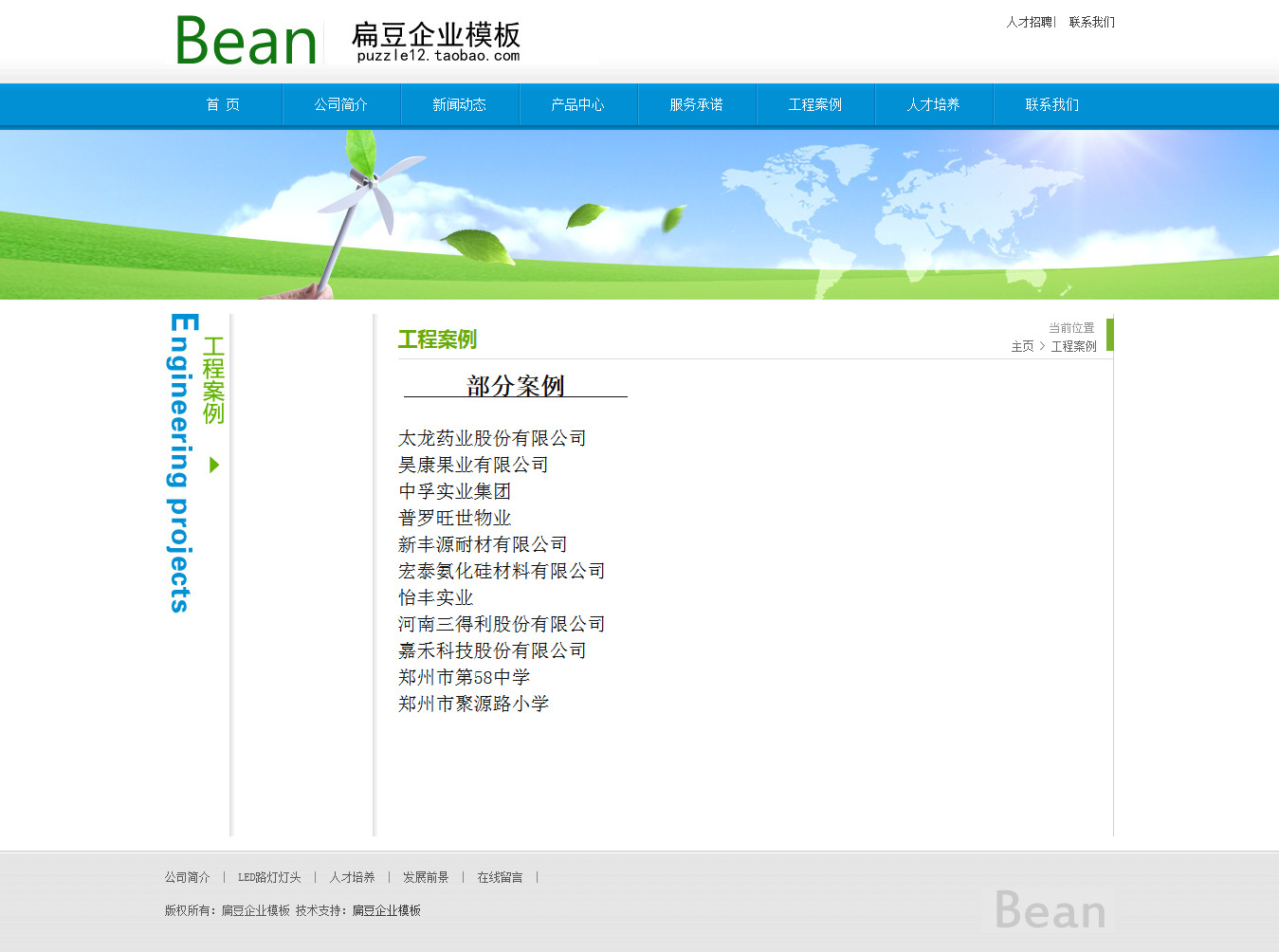Select 新闻动态 from the blue navigation bar
The image size is (1279, 952).
click(460, 104)
